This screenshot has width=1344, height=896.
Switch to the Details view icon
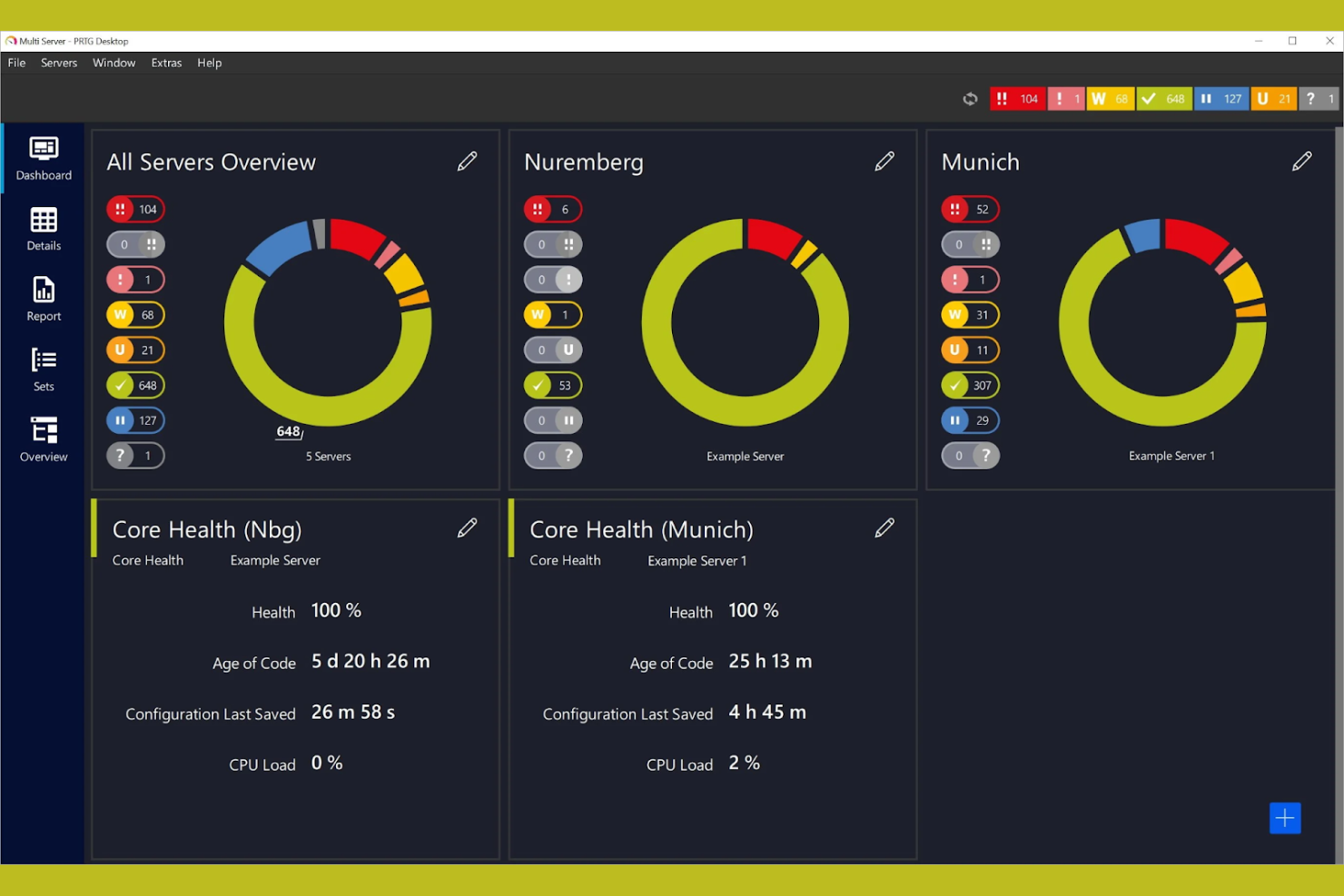point(43,228)
